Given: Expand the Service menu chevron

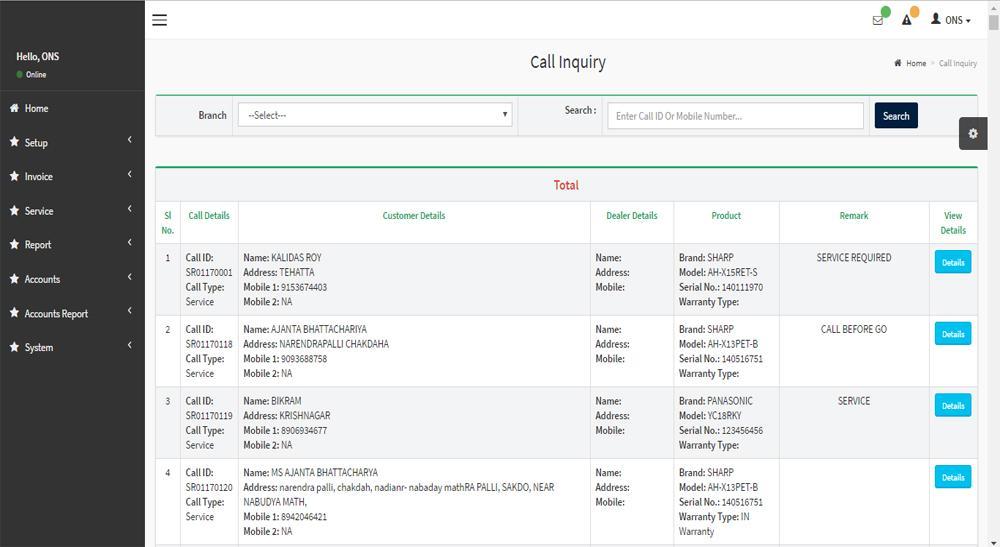Looking at the screenshot, I should [129, 208].
